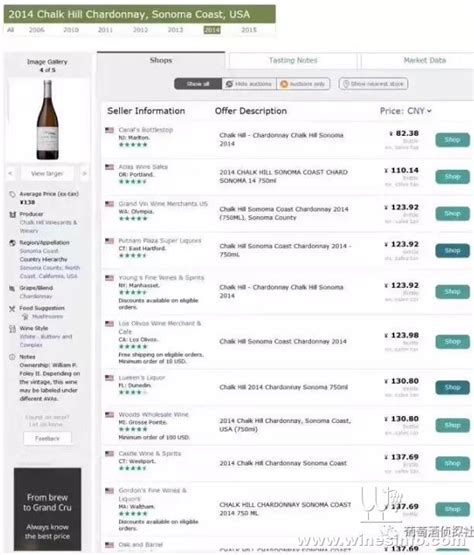This screenshot has height=555, width=474.
Task: Open Lueken's Liquor seller link
Action: (x=142, y=378)
